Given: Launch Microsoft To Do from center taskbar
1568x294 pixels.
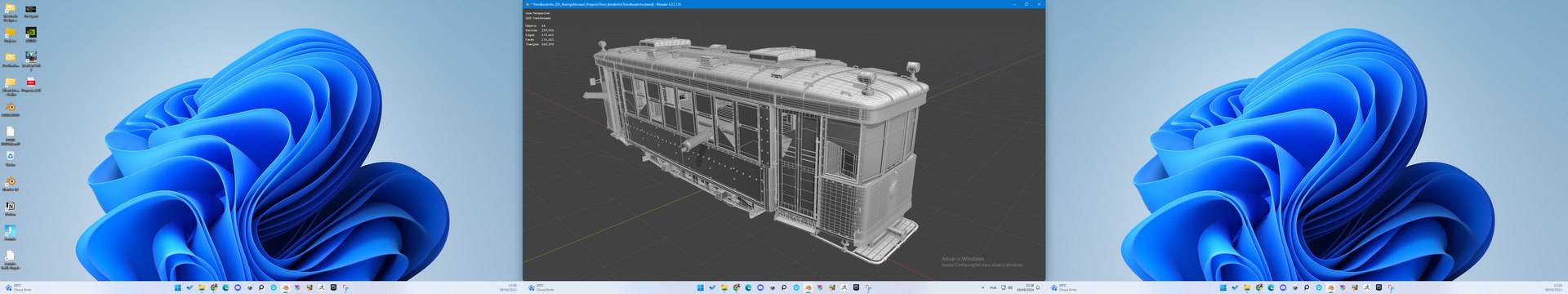Looking at the screenshot, I should point(712,287).
